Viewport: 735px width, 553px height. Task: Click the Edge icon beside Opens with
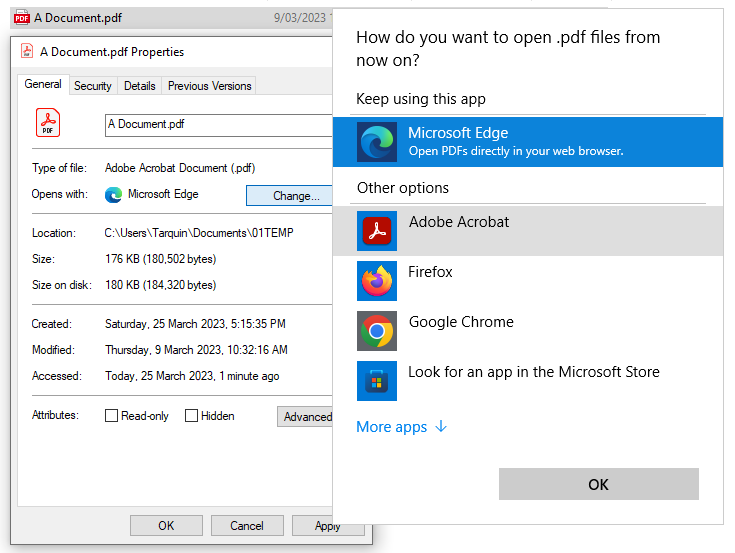(113, 194)
